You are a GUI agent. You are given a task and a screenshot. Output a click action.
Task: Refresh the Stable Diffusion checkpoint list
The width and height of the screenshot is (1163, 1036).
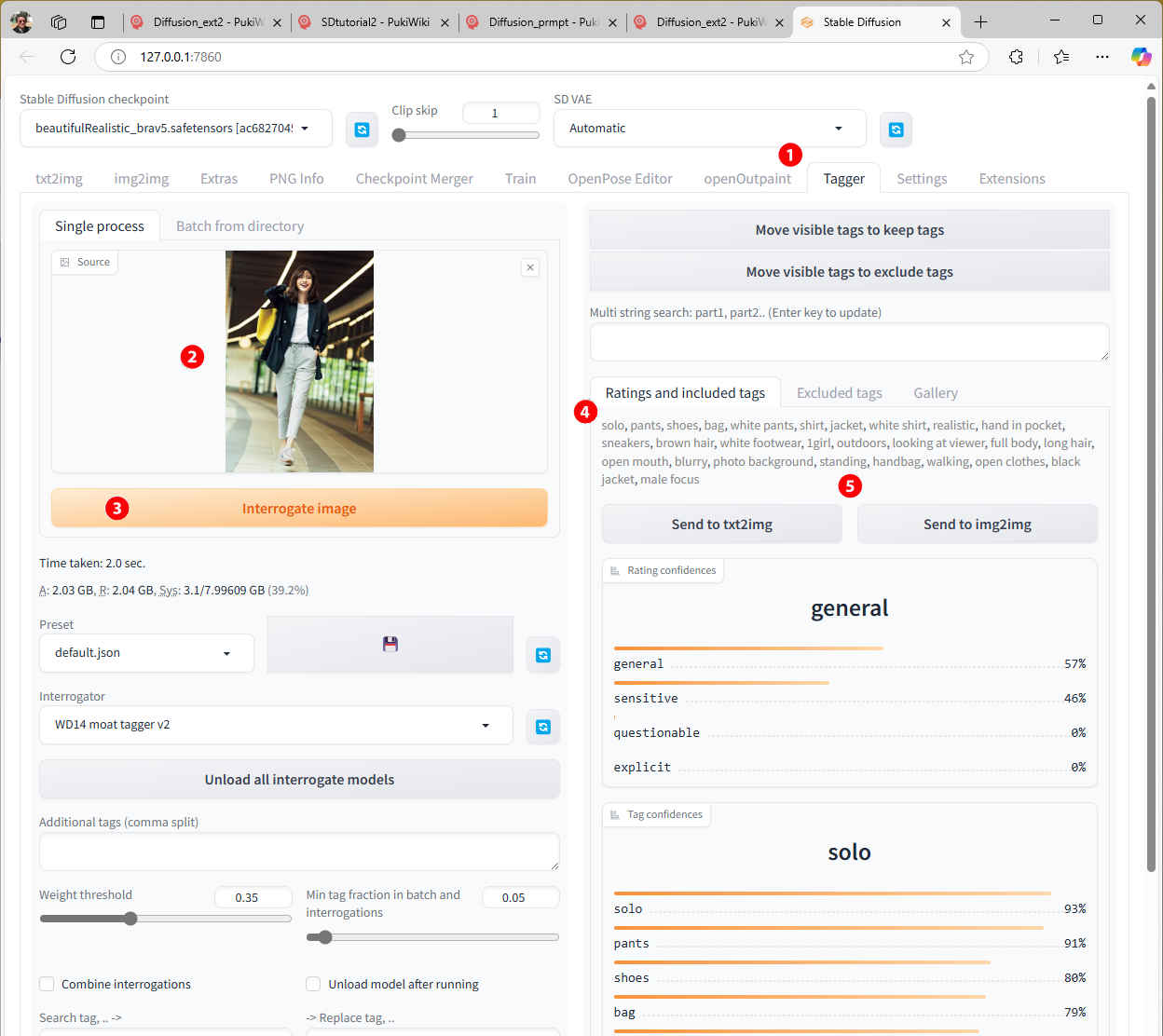[x=362, y=129]
